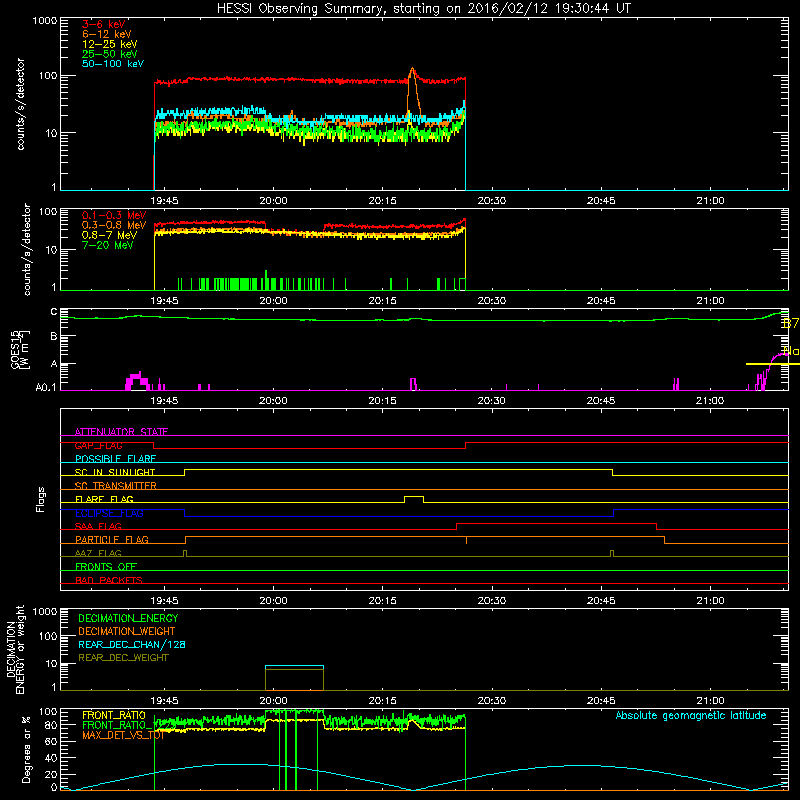This screenshot has height=800, width=800.
Task: Click the raised FLARE_FLAG bump in Flags panel
Action: (x=414, y=499)
